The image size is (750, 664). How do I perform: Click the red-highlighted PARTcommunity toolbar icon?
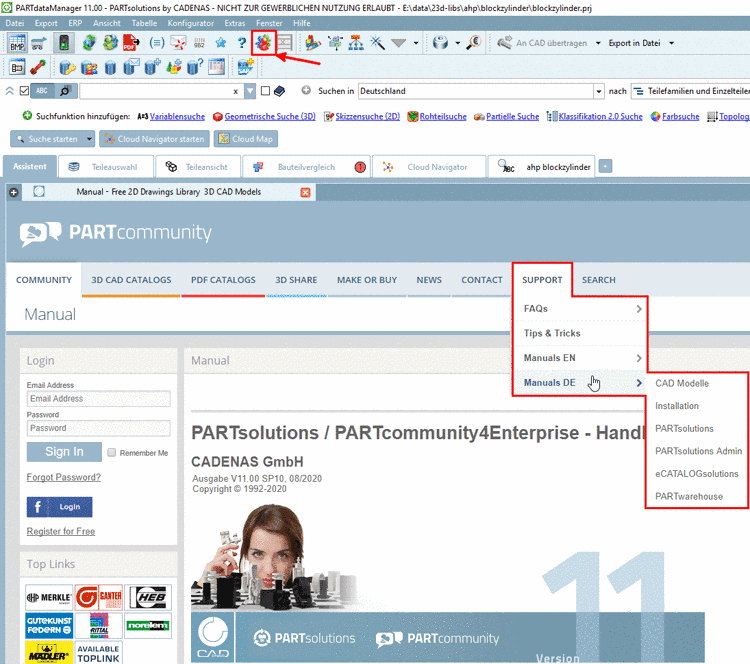263,43
